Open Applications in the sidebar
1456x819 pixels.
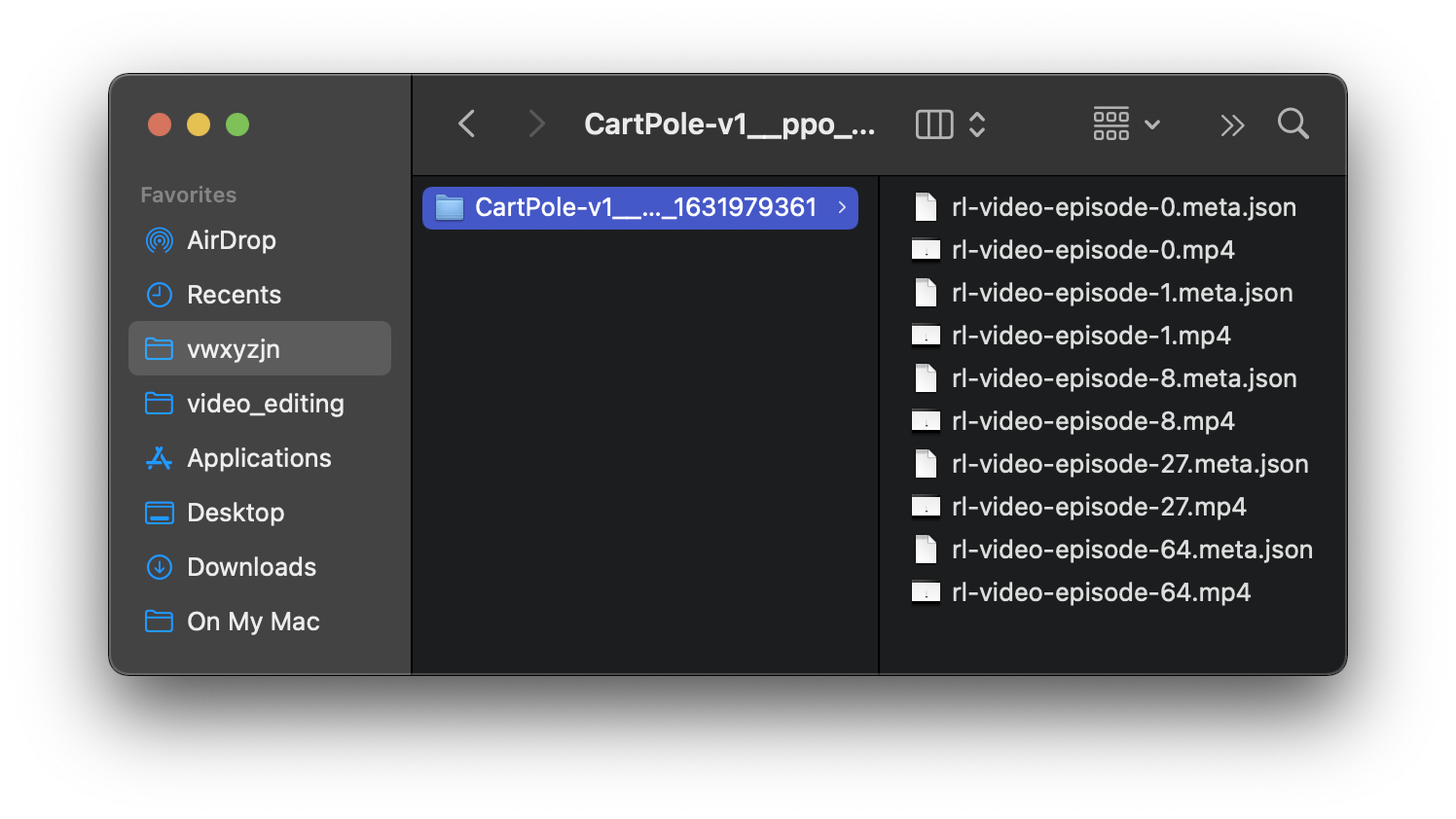[260, 458]
